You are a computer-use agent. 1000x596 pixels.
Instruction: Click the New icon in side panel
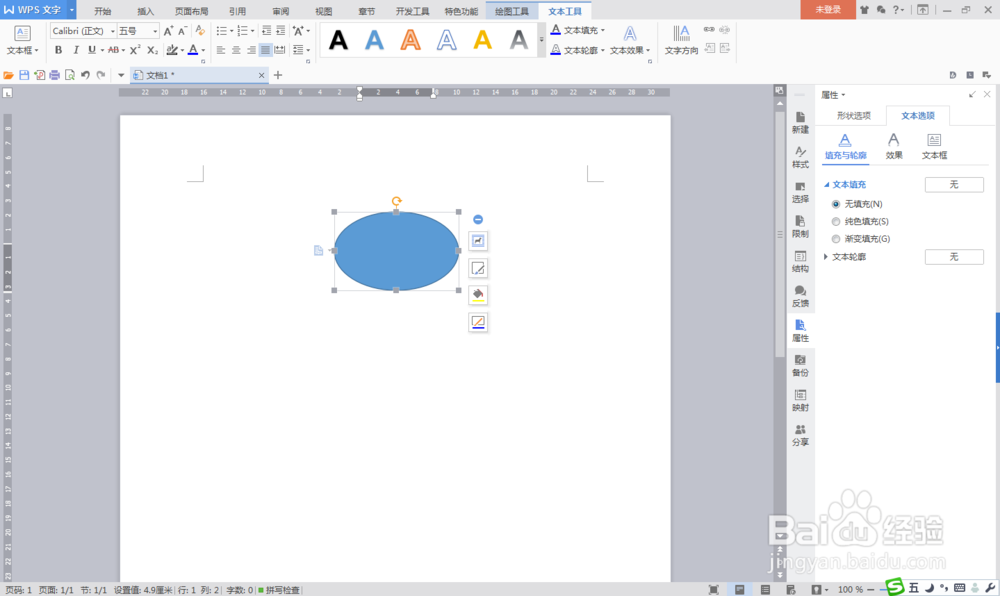[x=800, y=122]
